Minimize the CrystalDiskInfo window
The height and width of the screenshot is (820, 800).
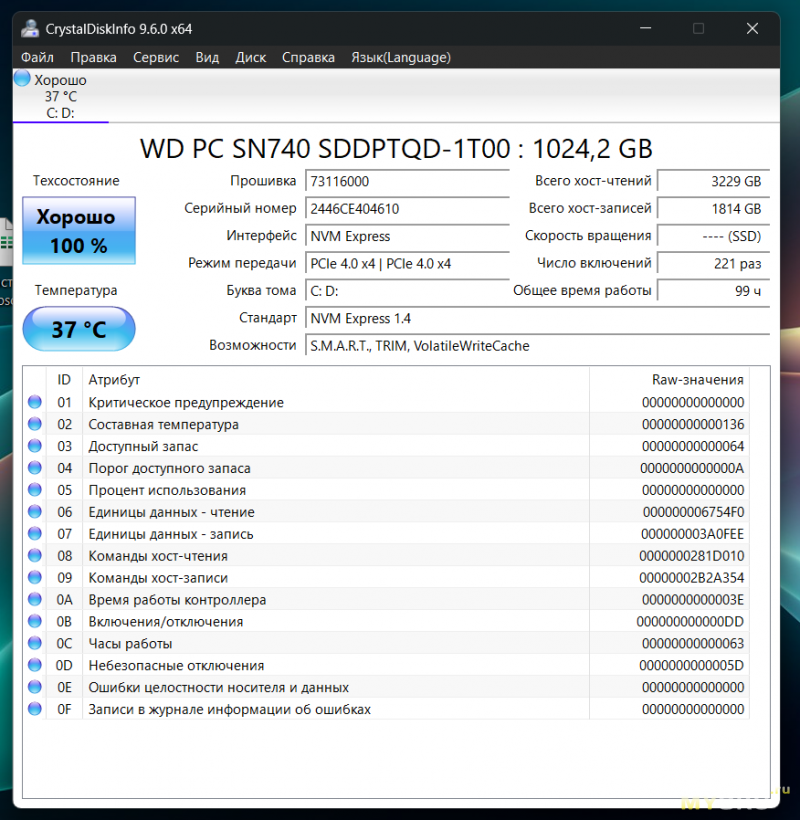click(646, 28)
